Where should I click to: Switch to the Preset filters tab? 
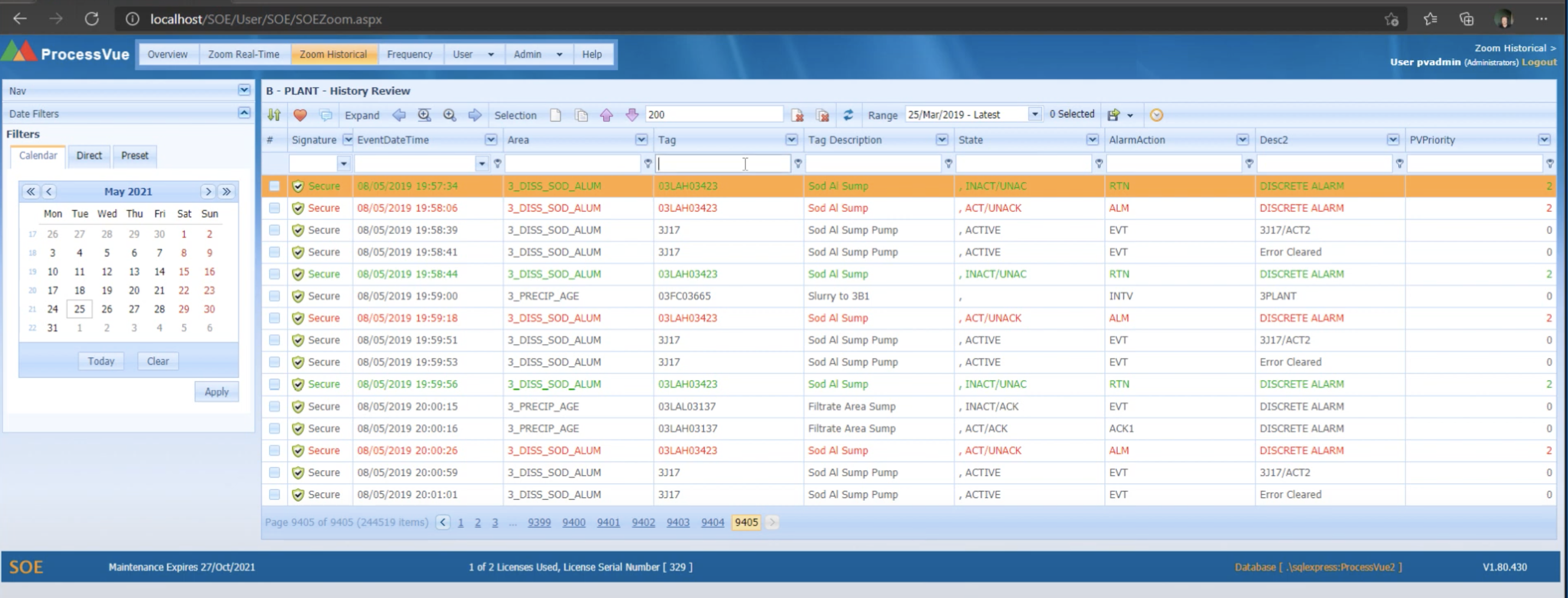pyautogui.click(x=134, y=156)
